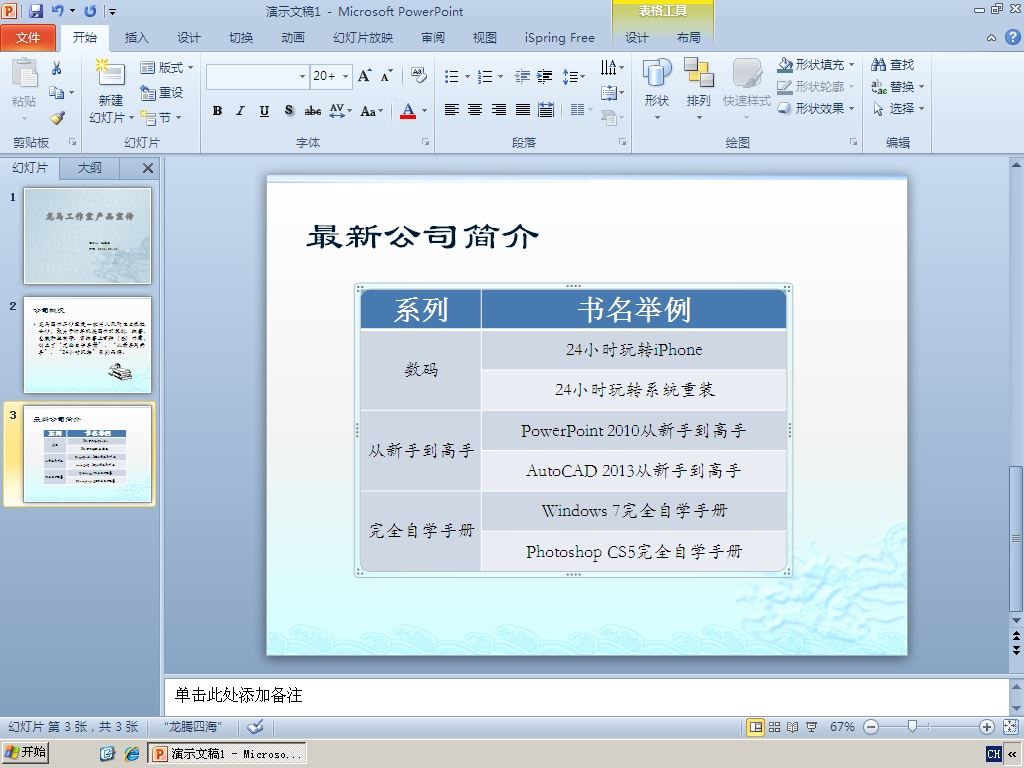
Task: Click the Internet Explorer taskbar icon
Action: pyautogui.click(x=132, y=754)
